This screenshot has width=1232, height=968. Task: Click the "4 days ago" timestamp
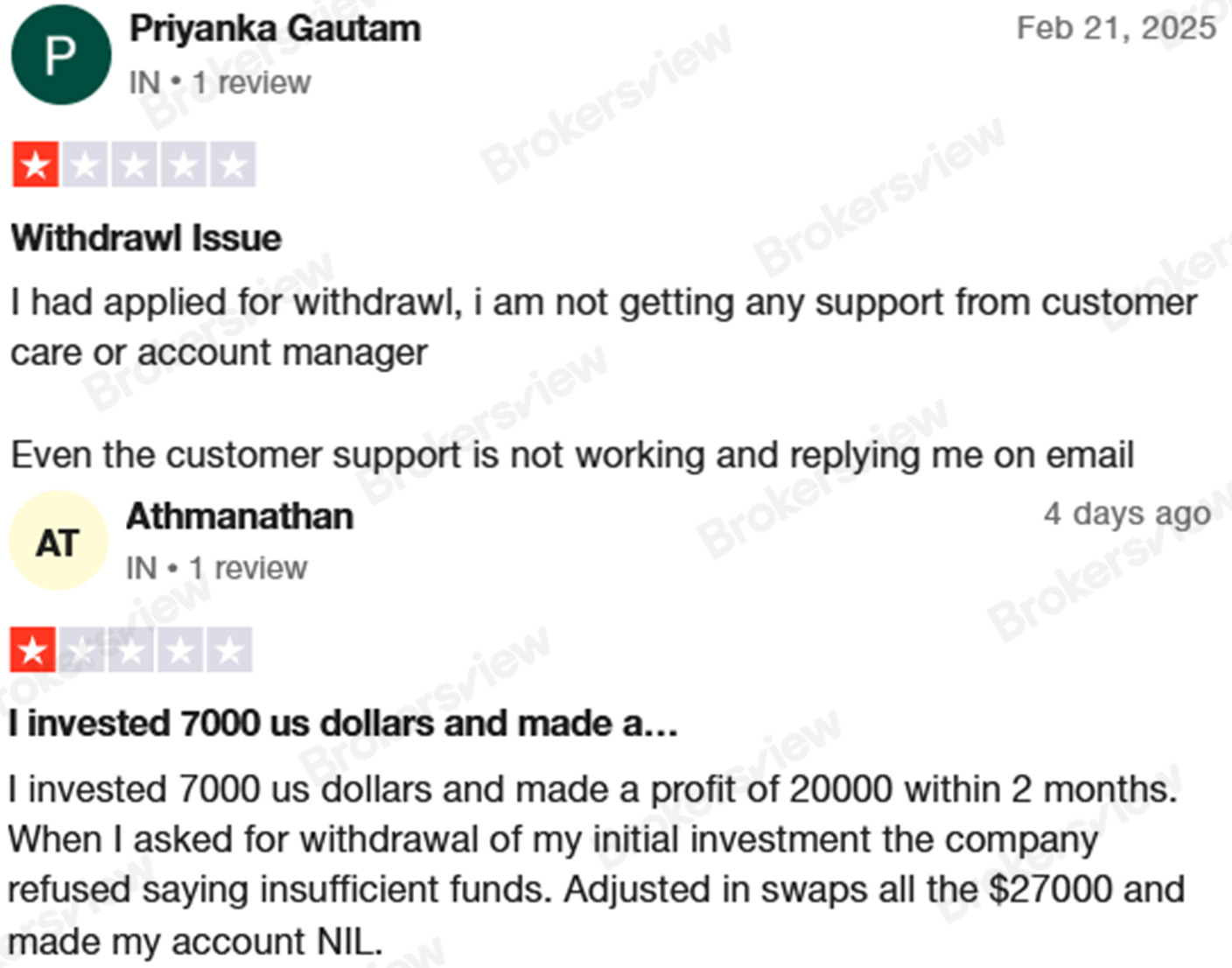click(x=1127, y=513)
